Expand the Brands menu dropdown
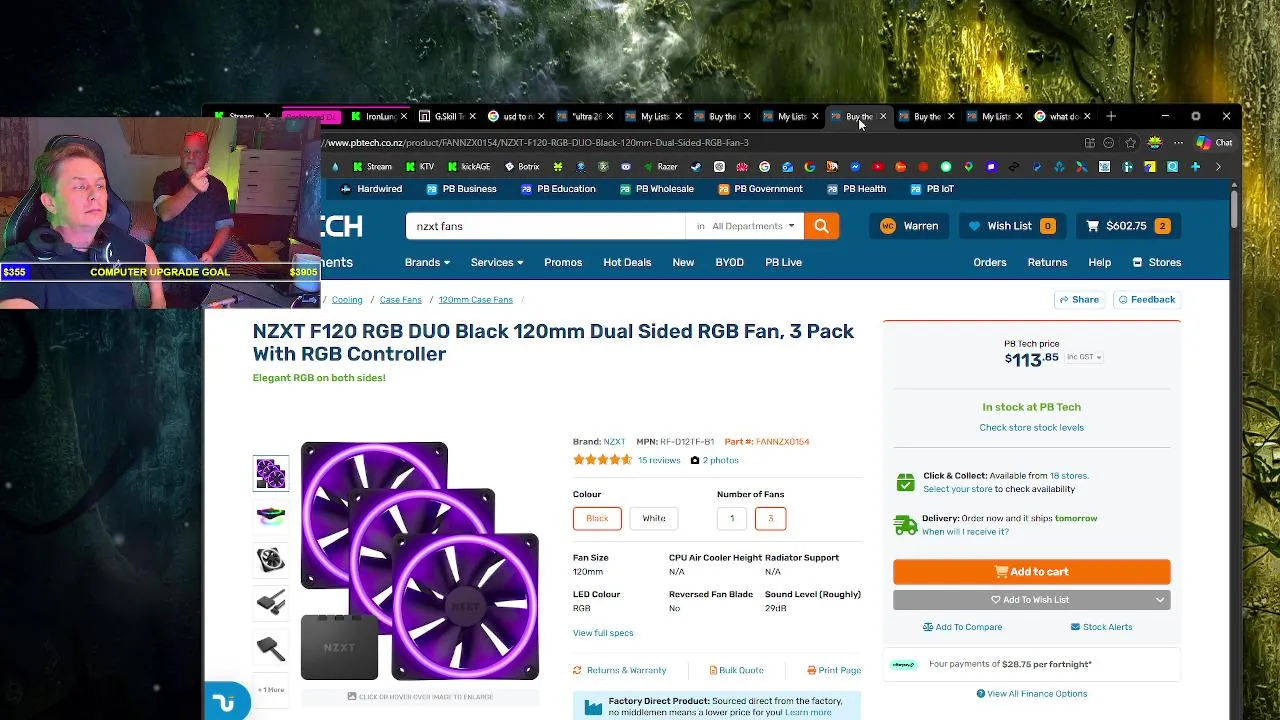 (427, 262)
